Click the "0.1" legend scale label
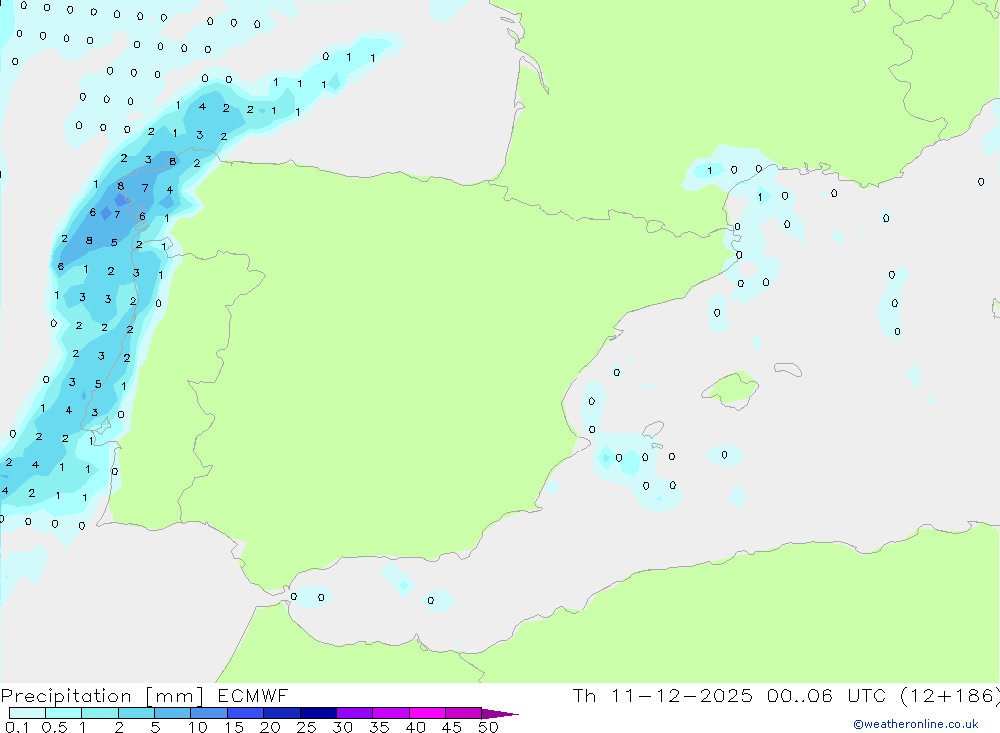This screenshot has width=1000, height=733. click(x=17, y=727)
